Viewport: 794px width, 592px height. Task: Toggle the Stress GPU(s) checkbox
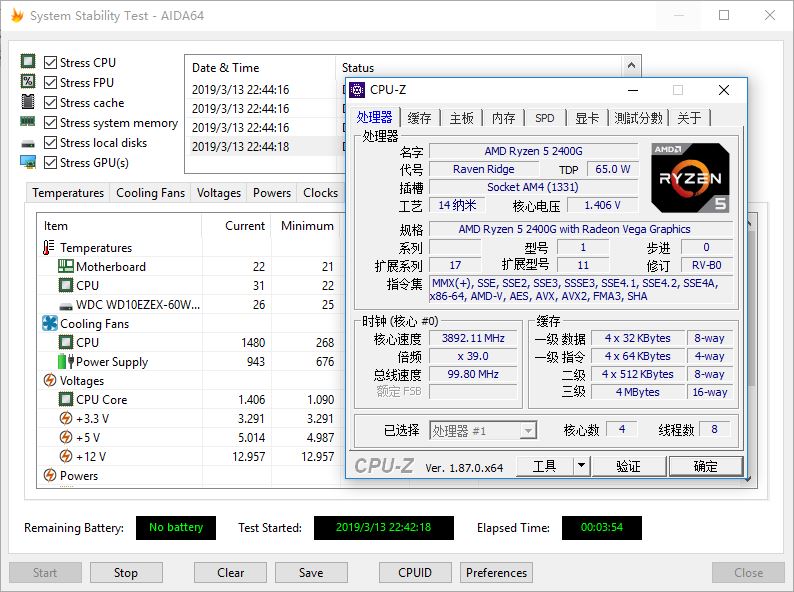point(50,163)
